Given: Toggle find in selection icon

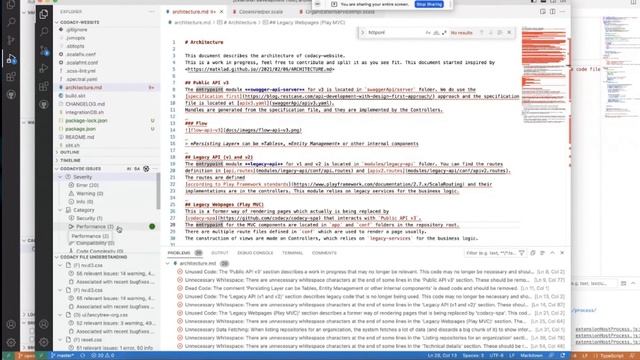Looking at the screenshot, I should pos(500,32).
